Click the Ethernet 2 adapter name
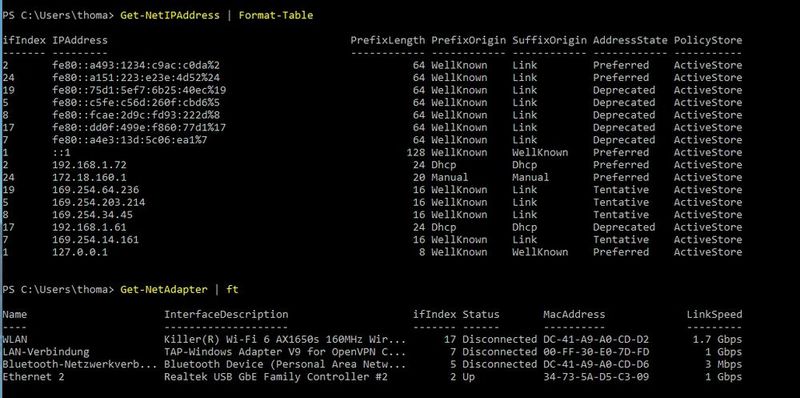The width and height of the screenshot is (800, 398). click(33, 377)
